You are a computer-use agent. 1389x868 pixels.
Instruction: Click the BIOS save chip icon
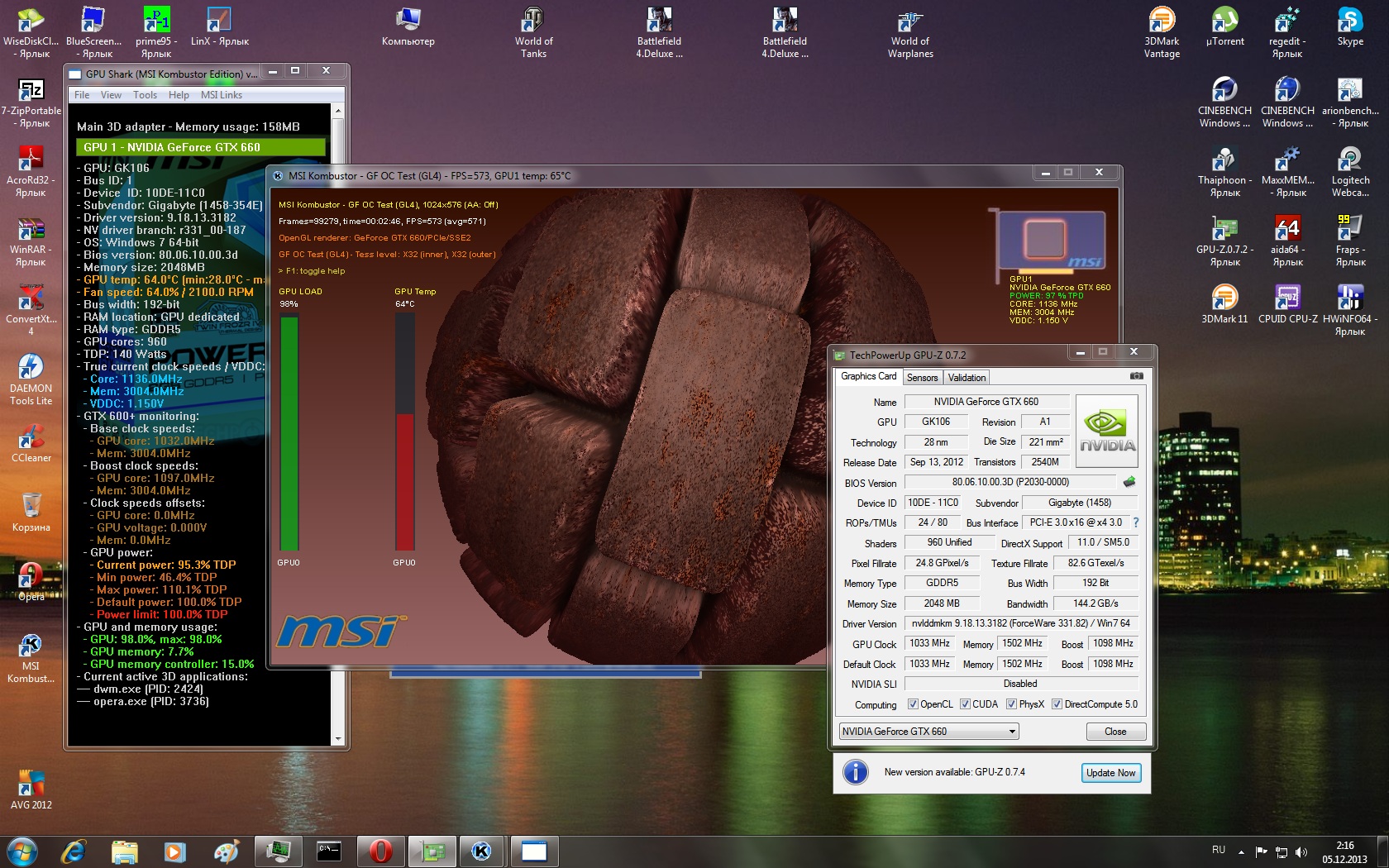pos(1129,482)
